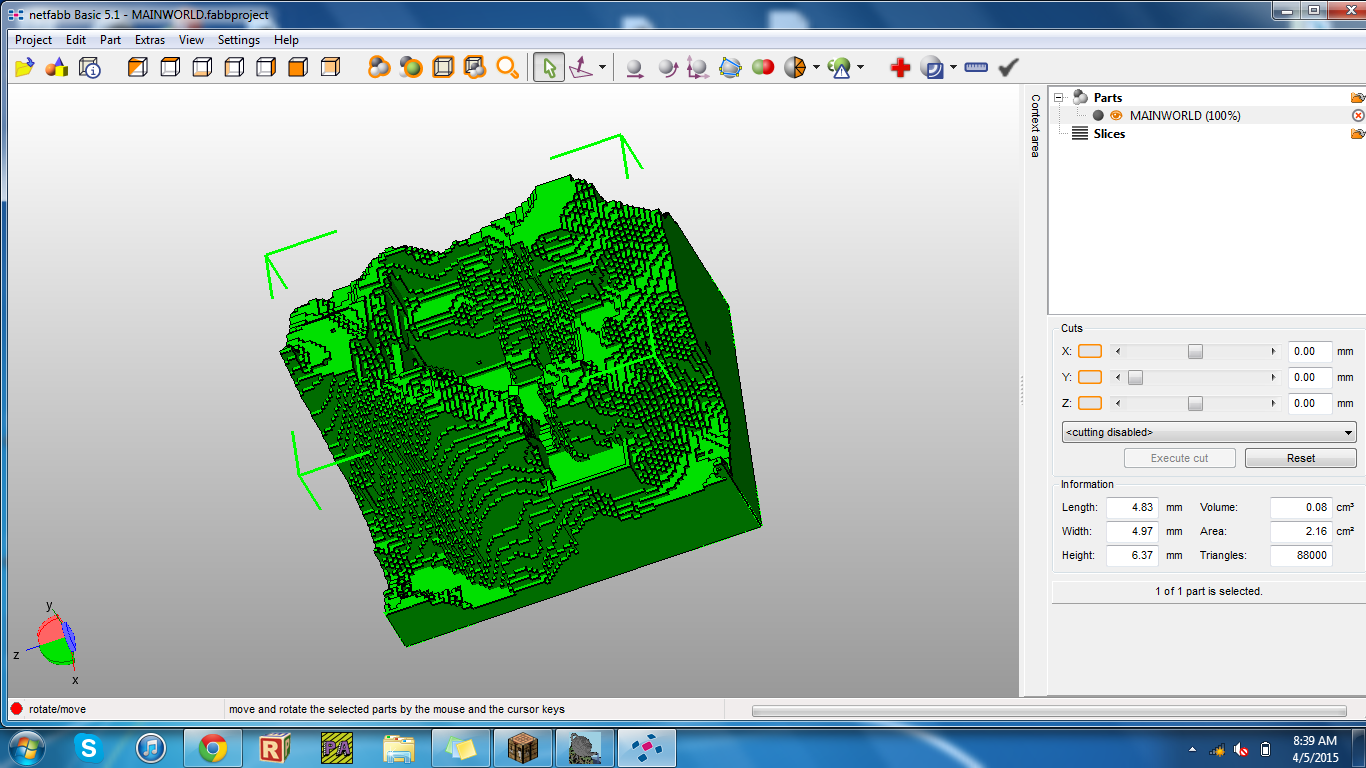Toggle the eye visibility of MAINWORLD
Screen dimensions: 1366x768
[x=1116, y=116]
